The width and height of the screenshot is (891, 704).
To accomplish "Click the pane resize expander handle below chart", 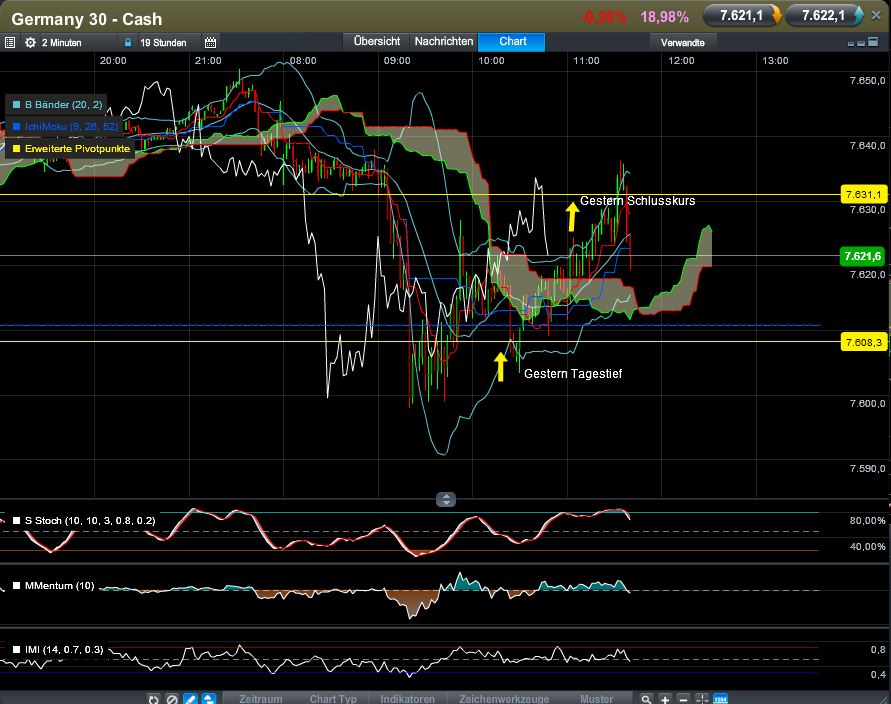I will (446, 499).
